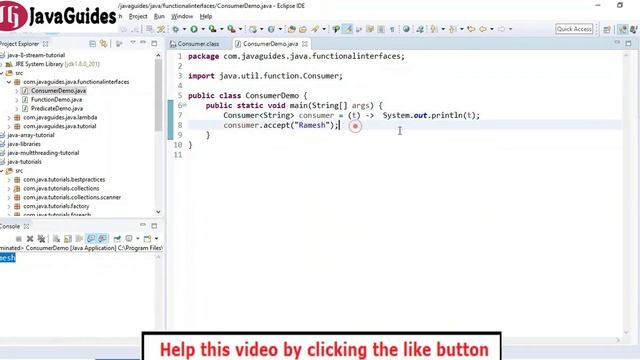The image size is (640, 360).
Task: Click the Debug bug icon in toolbar
Action: 176,29
